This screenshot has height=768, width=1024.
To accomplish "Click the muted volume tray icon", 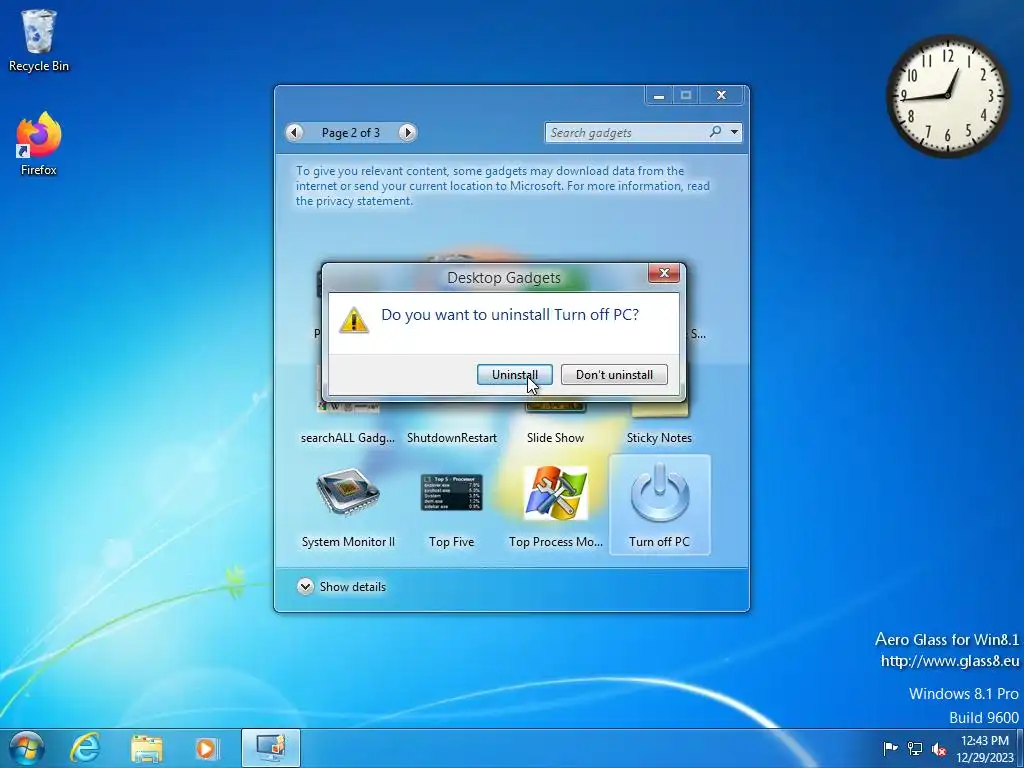I will click(x=939, y=749).
